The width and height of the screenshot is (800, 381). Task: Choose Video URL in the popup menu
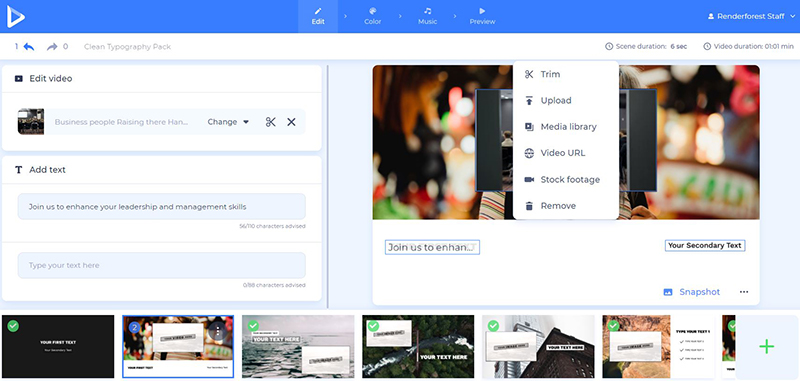[566, 153]
